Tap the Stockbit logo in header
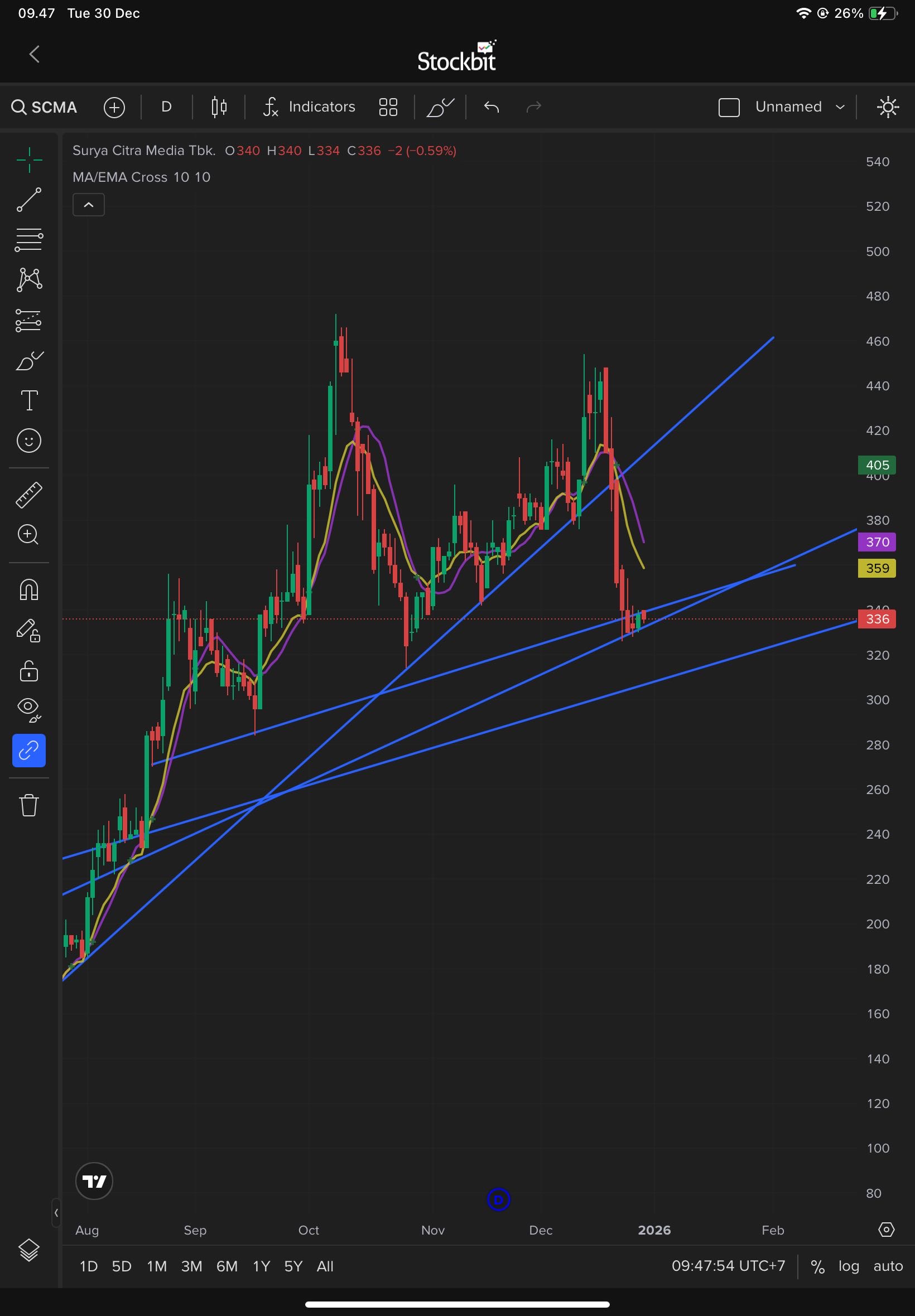The height and width of the screenshot is (1316, 915). pyautogui.click(x=457, y=56)
